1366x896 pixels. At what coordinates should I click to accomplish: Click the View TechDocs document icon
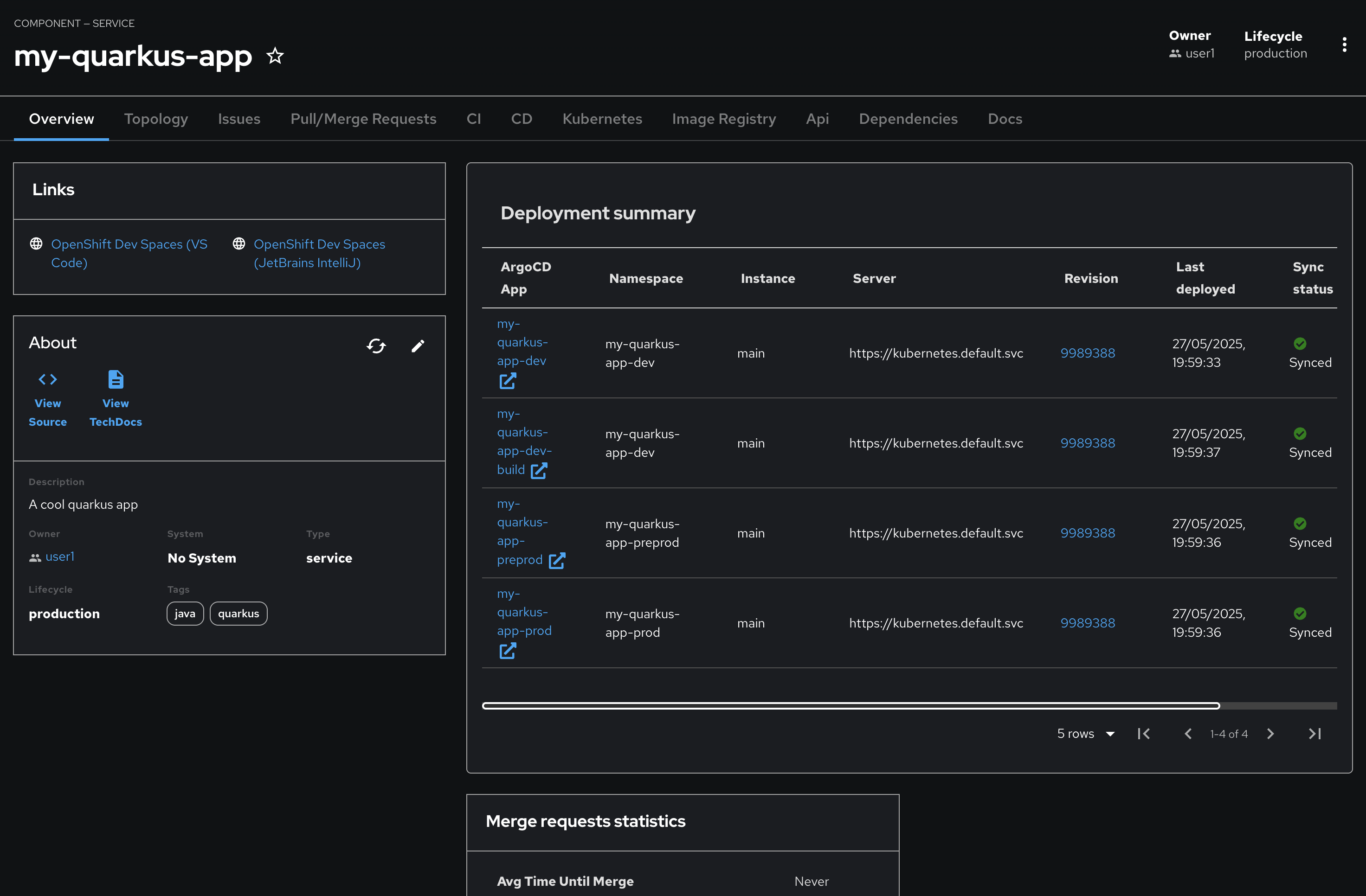116,379
